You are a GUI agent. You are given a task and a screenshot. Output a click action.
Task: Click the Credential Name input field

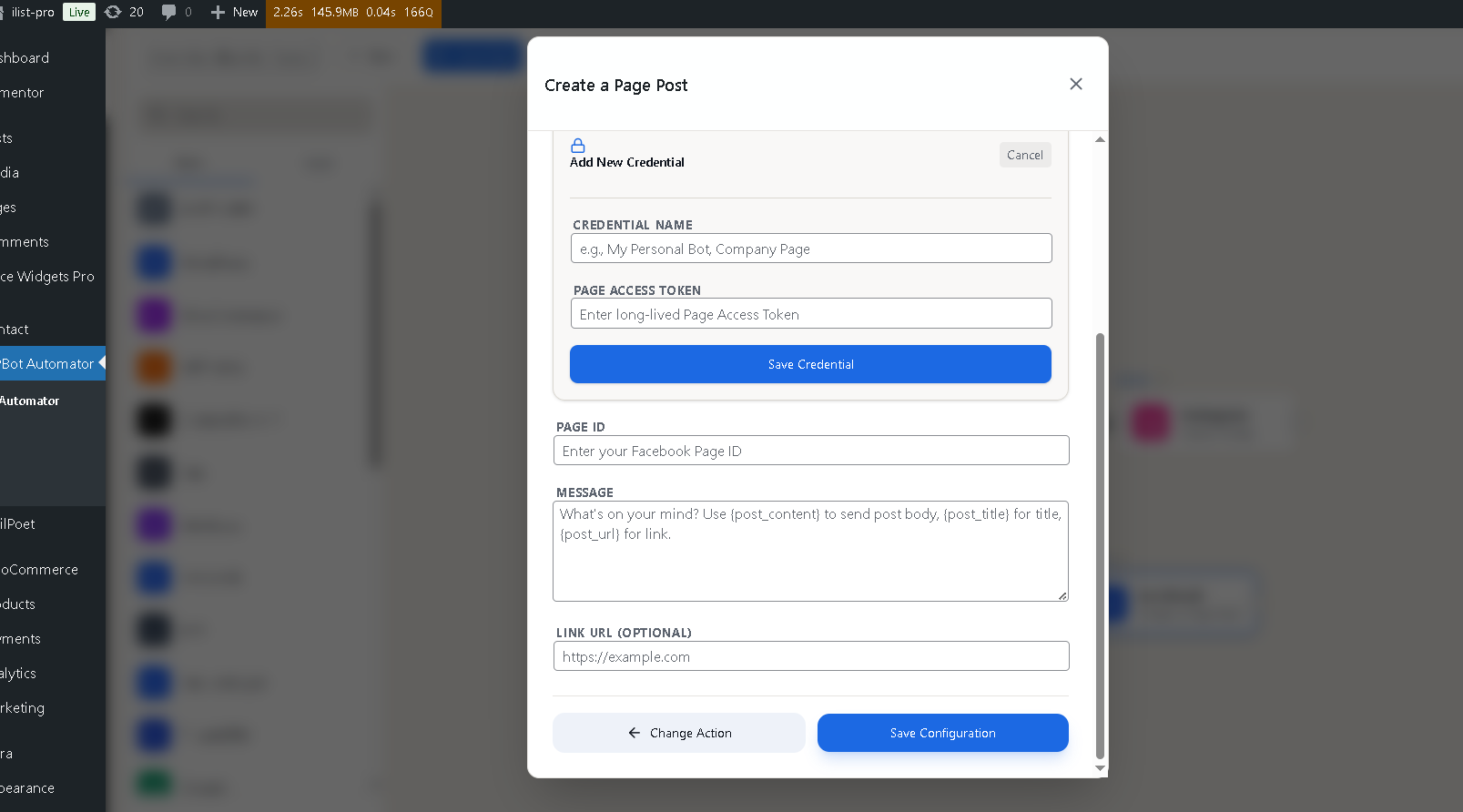point(810,249)
